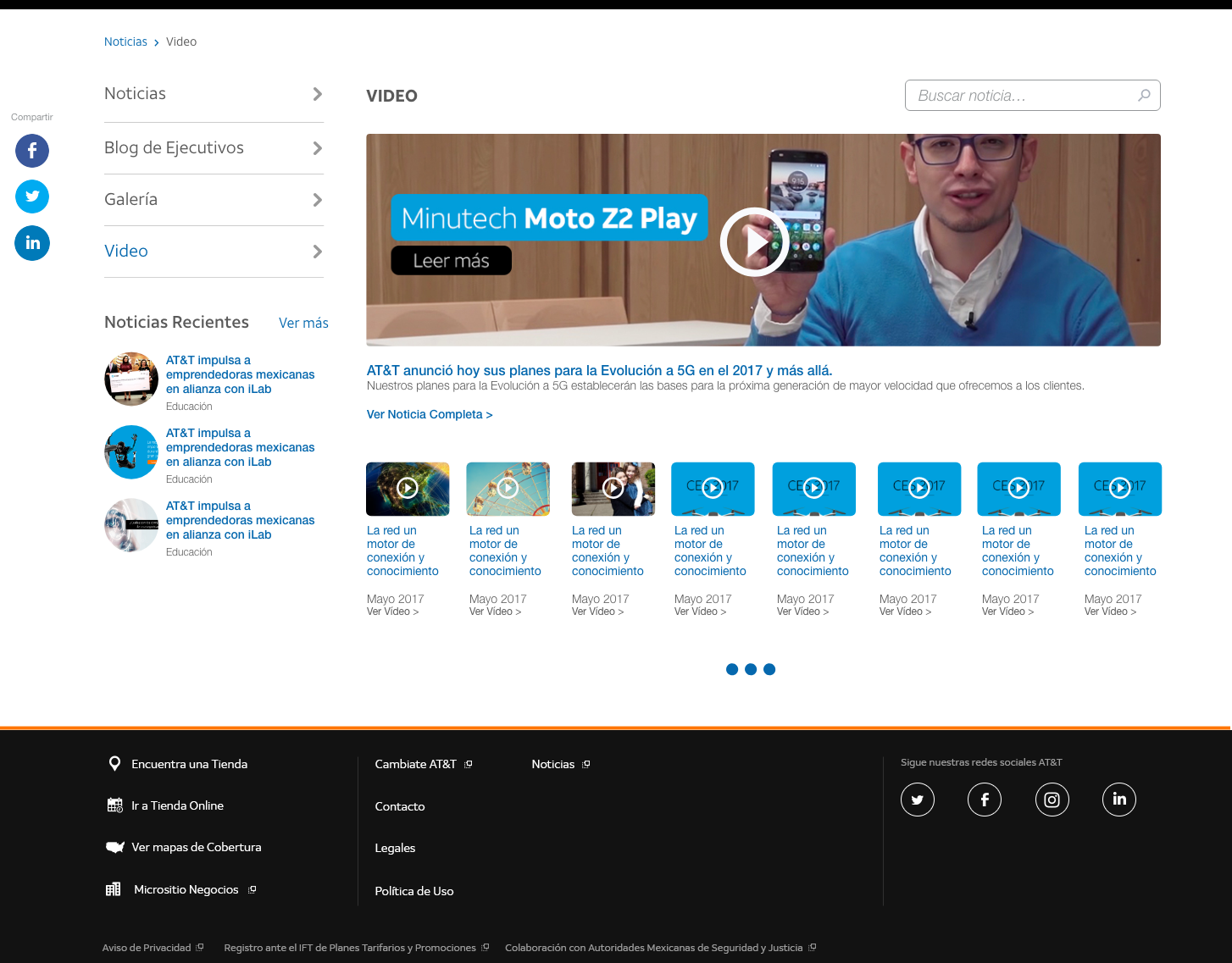Open Noticias in sidebar menu

click(x=136, y=93)
